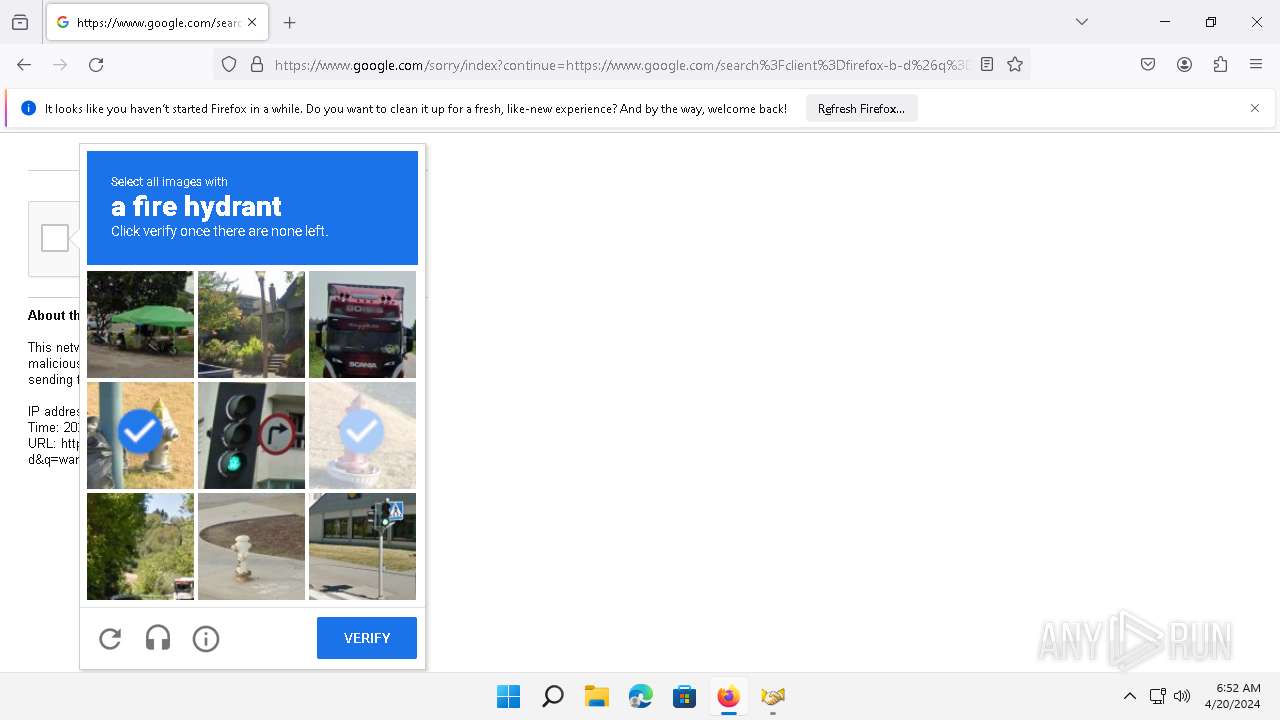1280x720 pixels.
Task: View site security padlock info
Action: 257,64
